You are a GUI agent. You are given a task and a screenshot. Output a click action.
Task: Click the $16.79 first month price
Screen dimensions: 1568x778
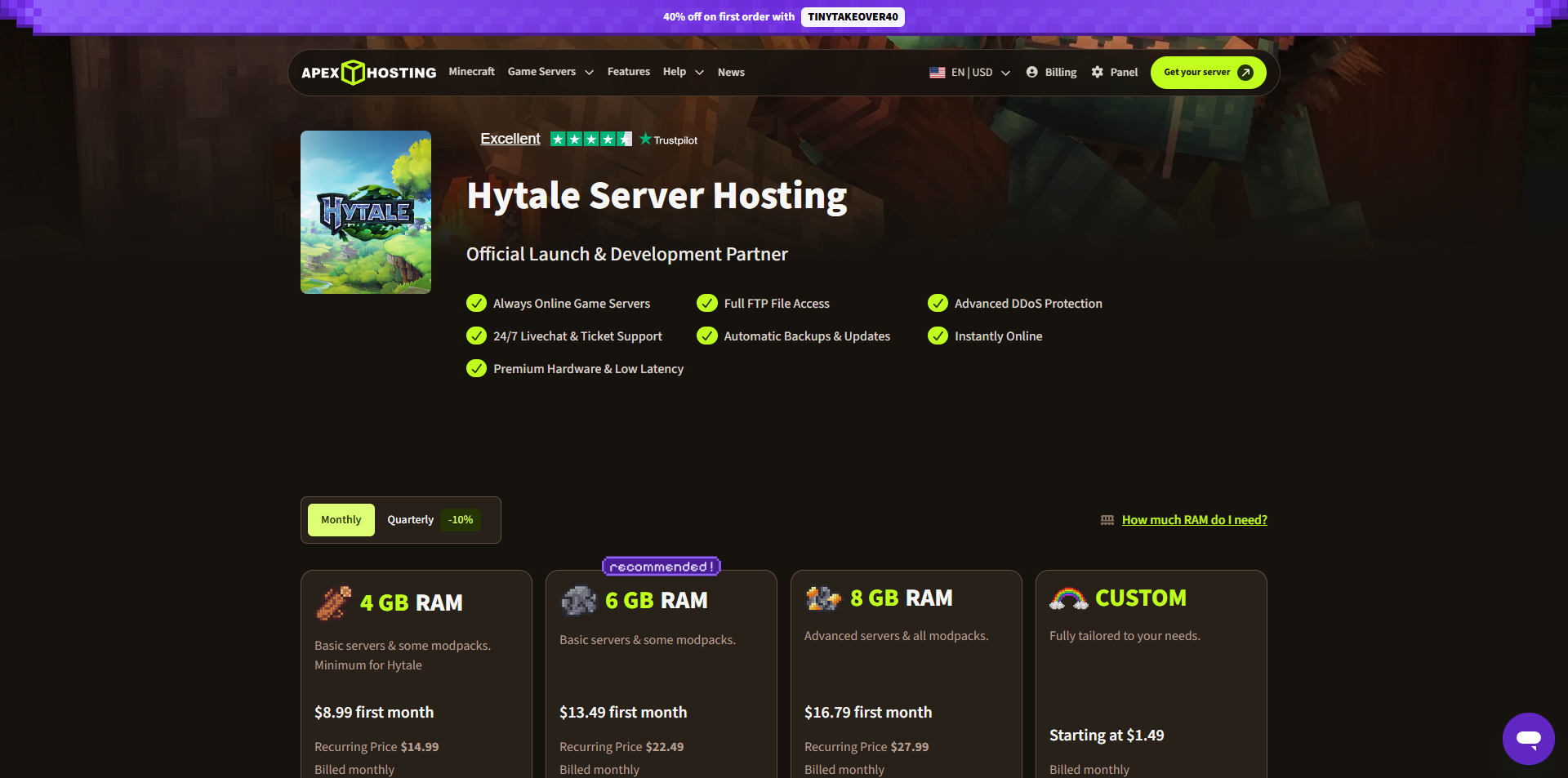point(868,713)
